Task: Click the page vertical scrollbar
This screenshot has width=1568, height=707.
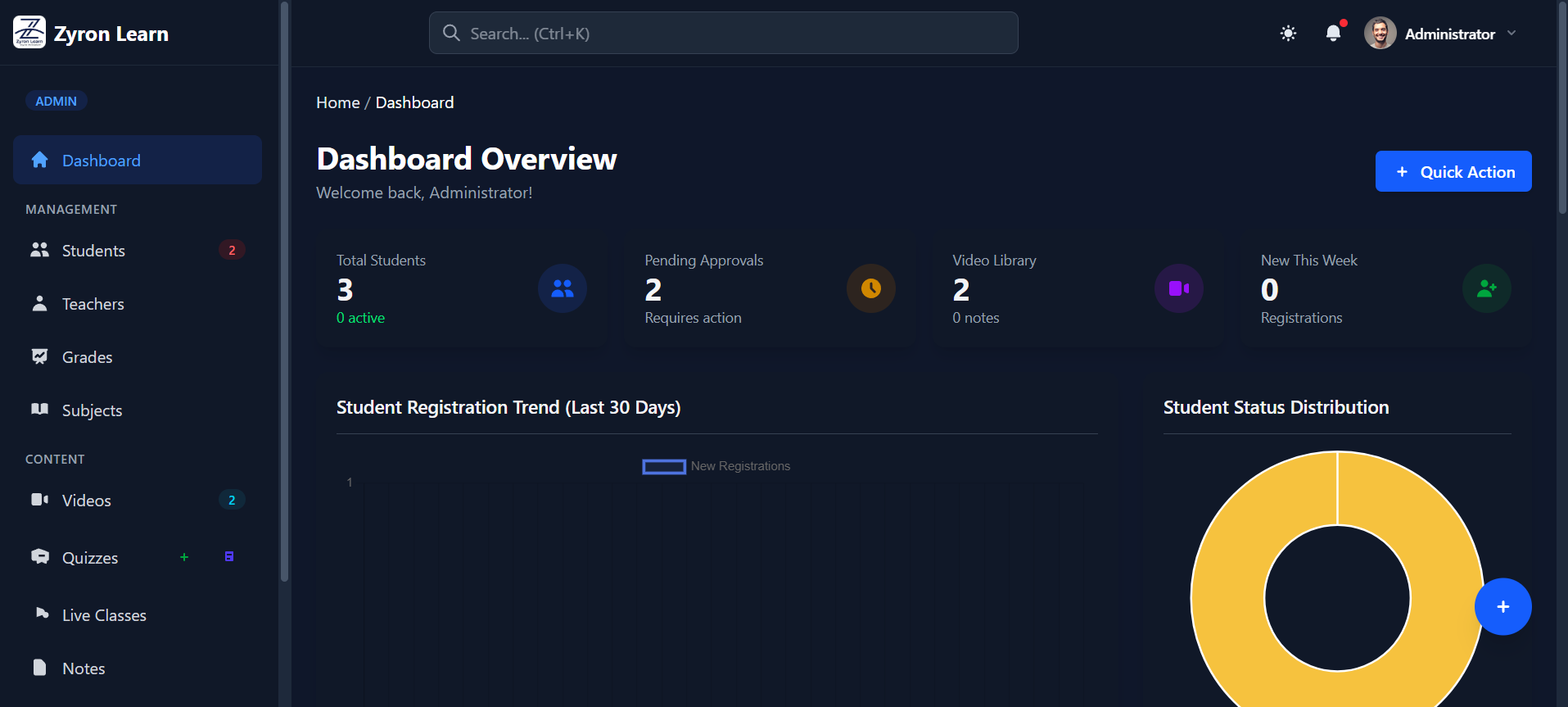Action: coord(1562,107)
